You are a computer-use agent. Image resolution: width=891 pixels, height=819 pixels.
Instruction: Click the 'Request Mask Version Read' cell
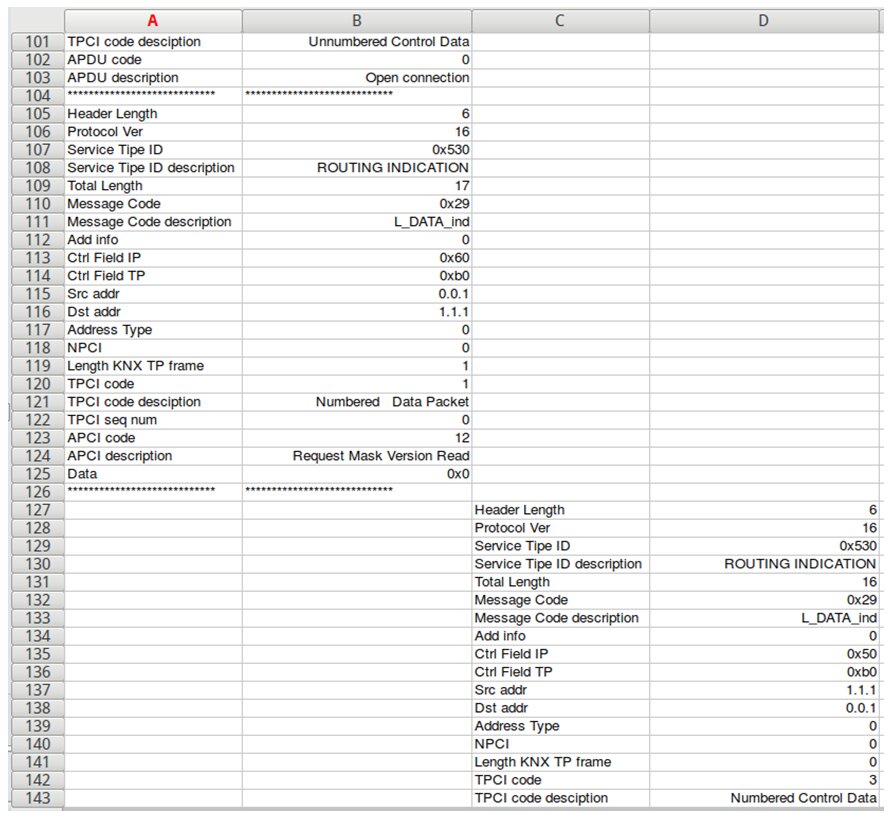coord(357,456)
